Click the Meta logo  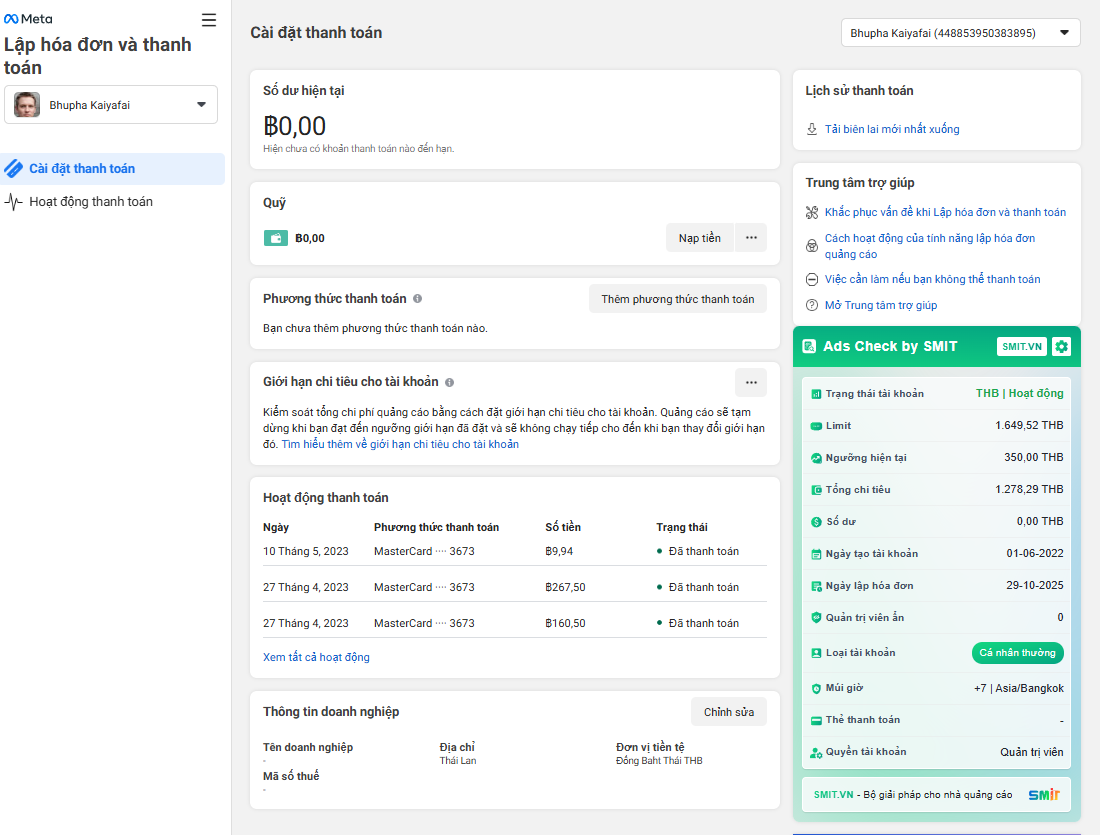click(x=29, y=19)
